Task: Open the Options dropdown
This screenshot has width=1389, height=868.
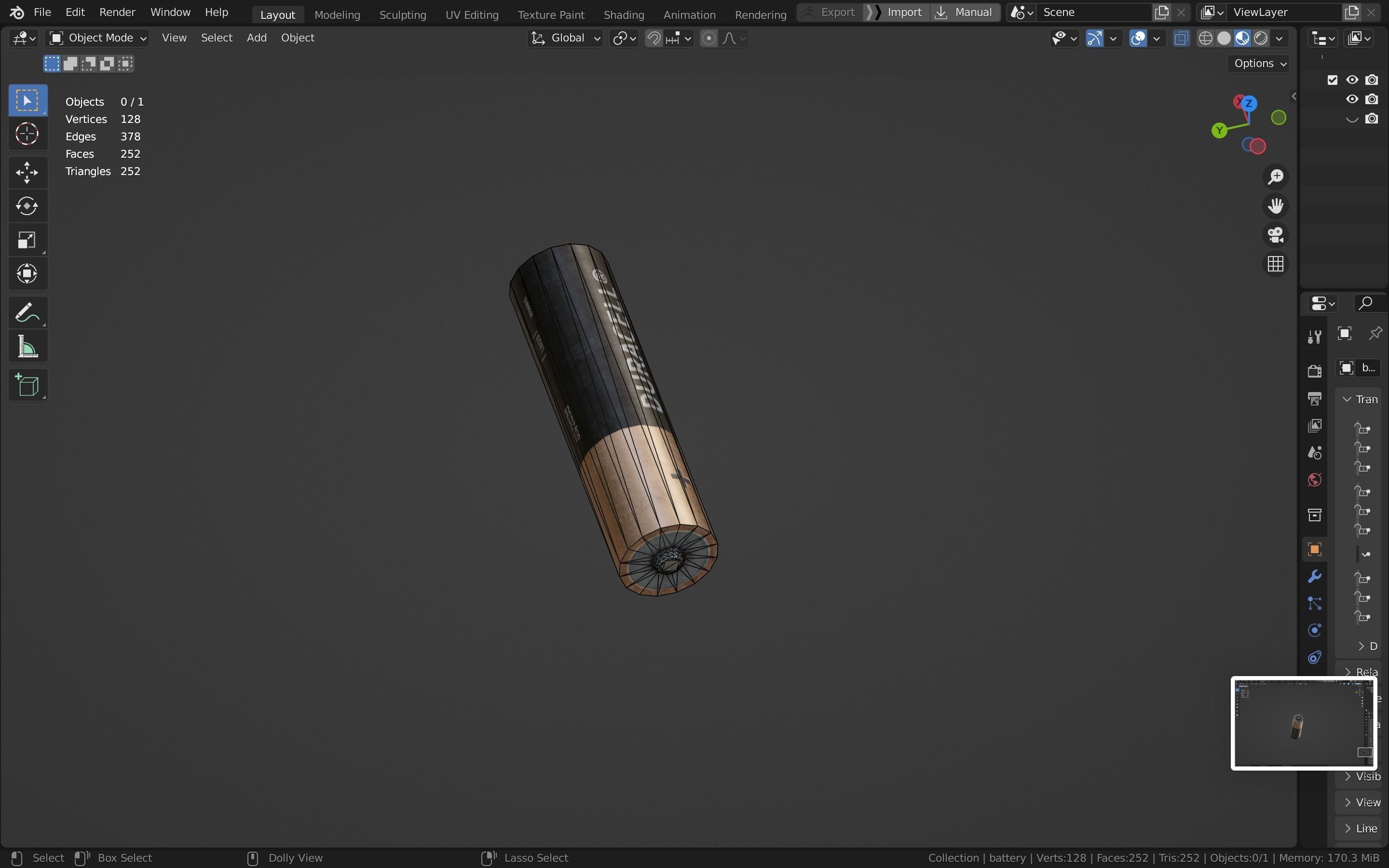Action: click(x=1258, y=64)
